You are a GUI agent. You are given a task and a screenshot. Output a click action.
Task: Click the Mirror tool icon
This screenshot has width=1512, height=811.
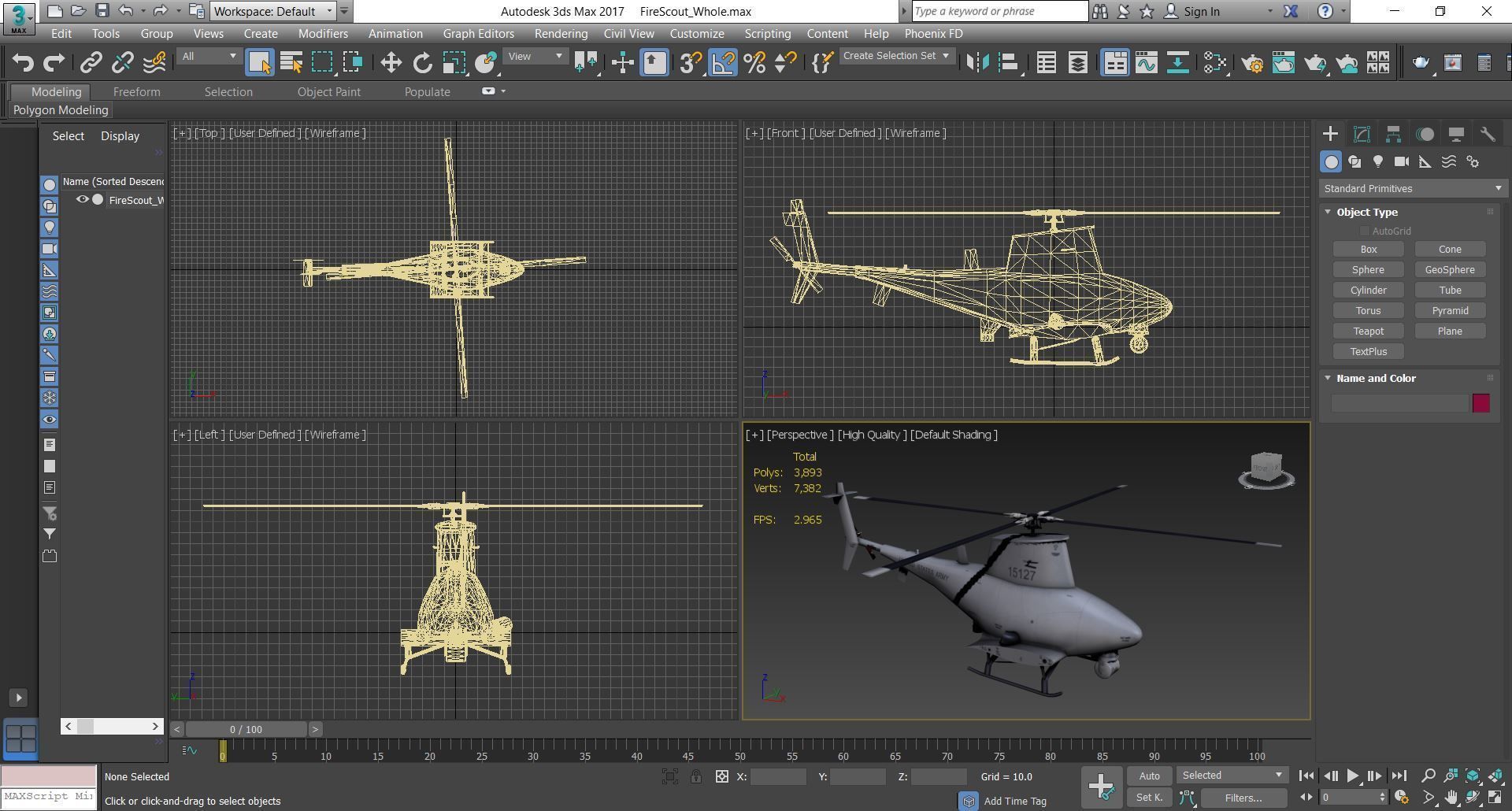[x=977, y=62]
